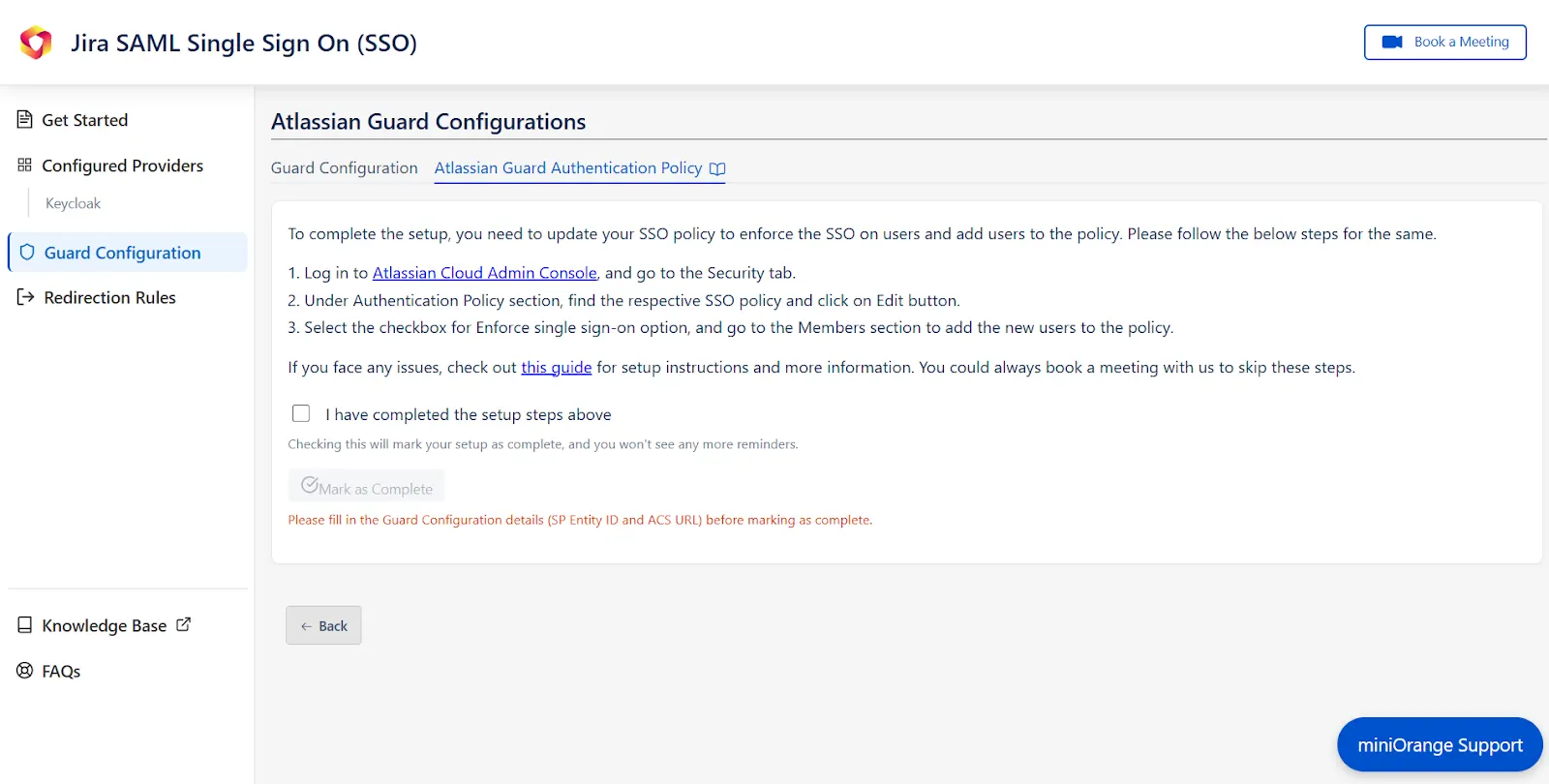Open the Atlassian Cloud Admin Console link
The image size is (1549, 784).
pyautogui.click(x=484, y=273)
